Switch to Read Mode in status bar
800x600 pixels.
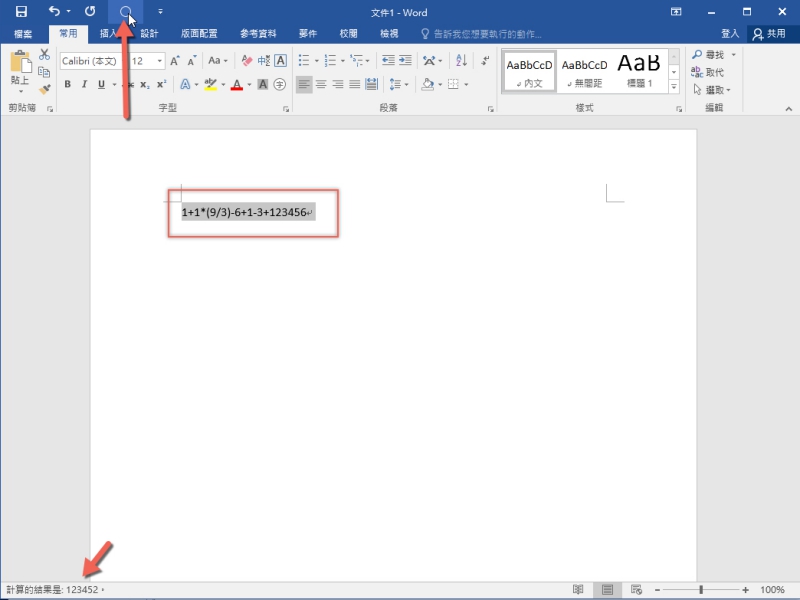pos(577,589)
